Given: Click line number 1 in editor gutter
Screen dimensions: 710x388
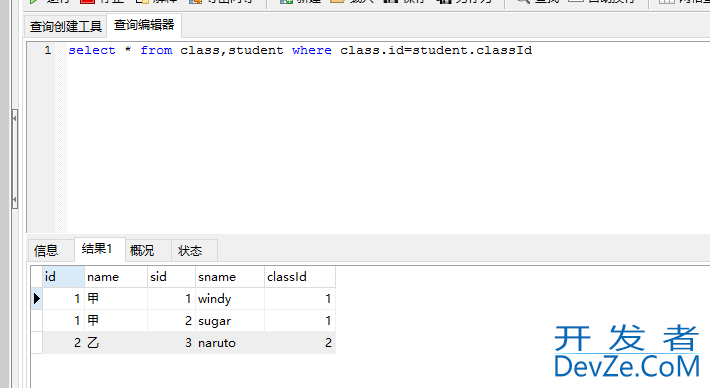Looking at the screenshot, I should [48, 50].
